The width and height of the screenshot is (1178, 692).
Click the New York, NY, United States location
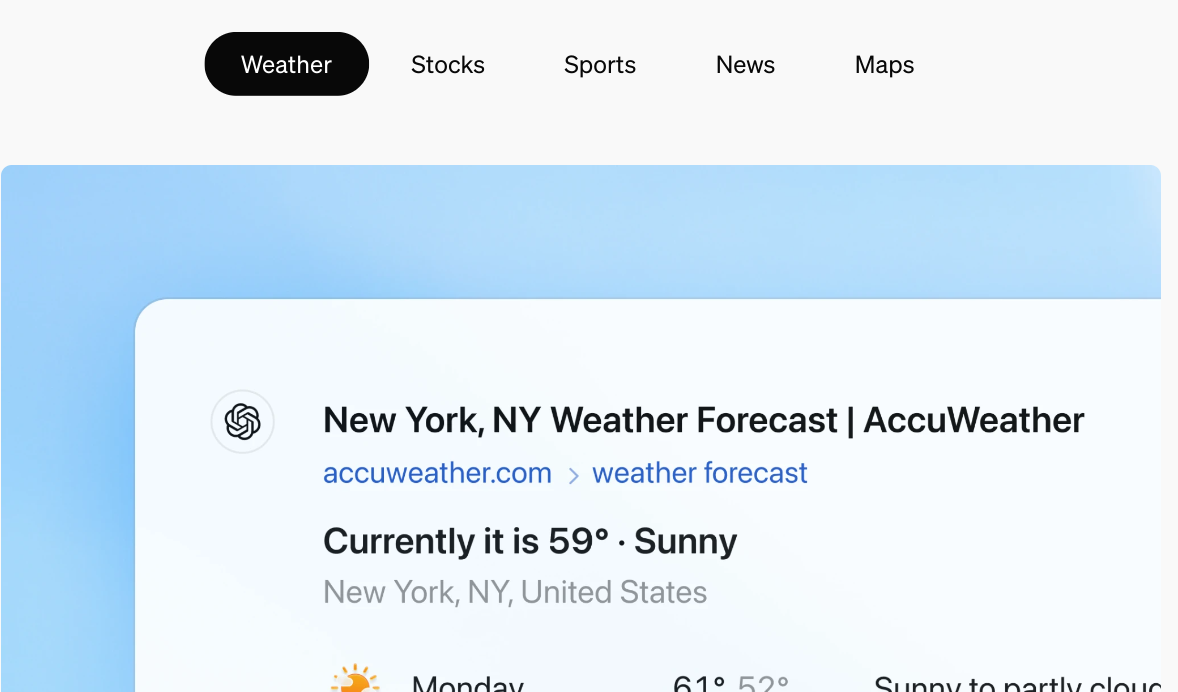515,592
